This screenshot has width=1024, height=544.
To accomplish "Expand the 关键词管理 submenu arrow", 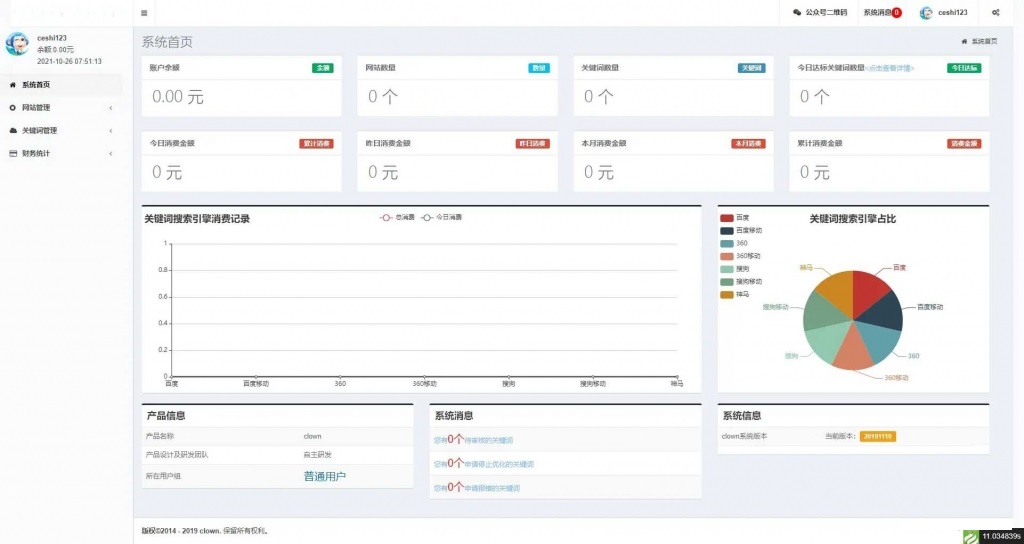I will (x=110, y=130).
